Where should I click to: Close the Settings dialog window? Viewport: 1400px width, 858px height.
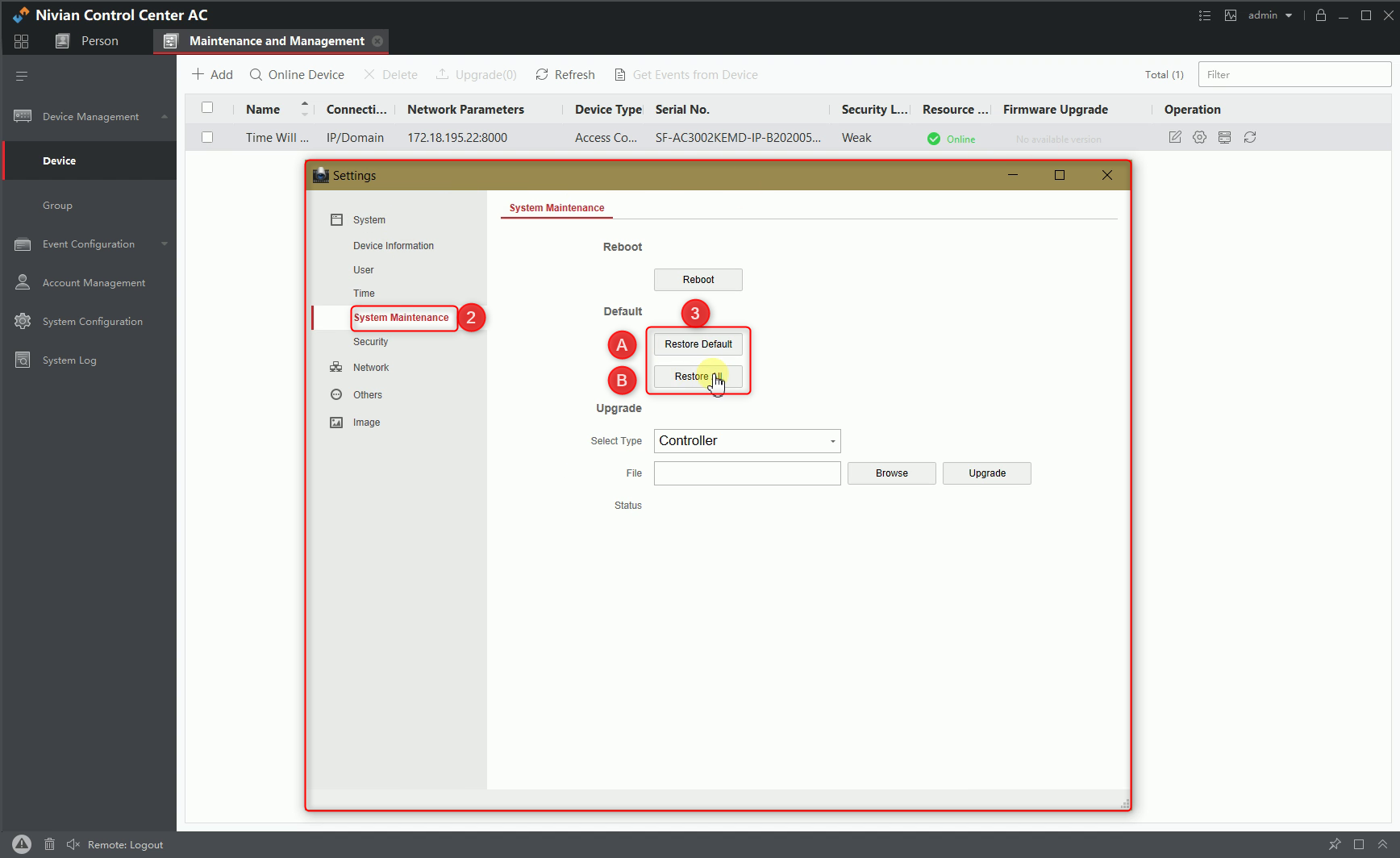pyautogui.click(x=1107, y=175)
